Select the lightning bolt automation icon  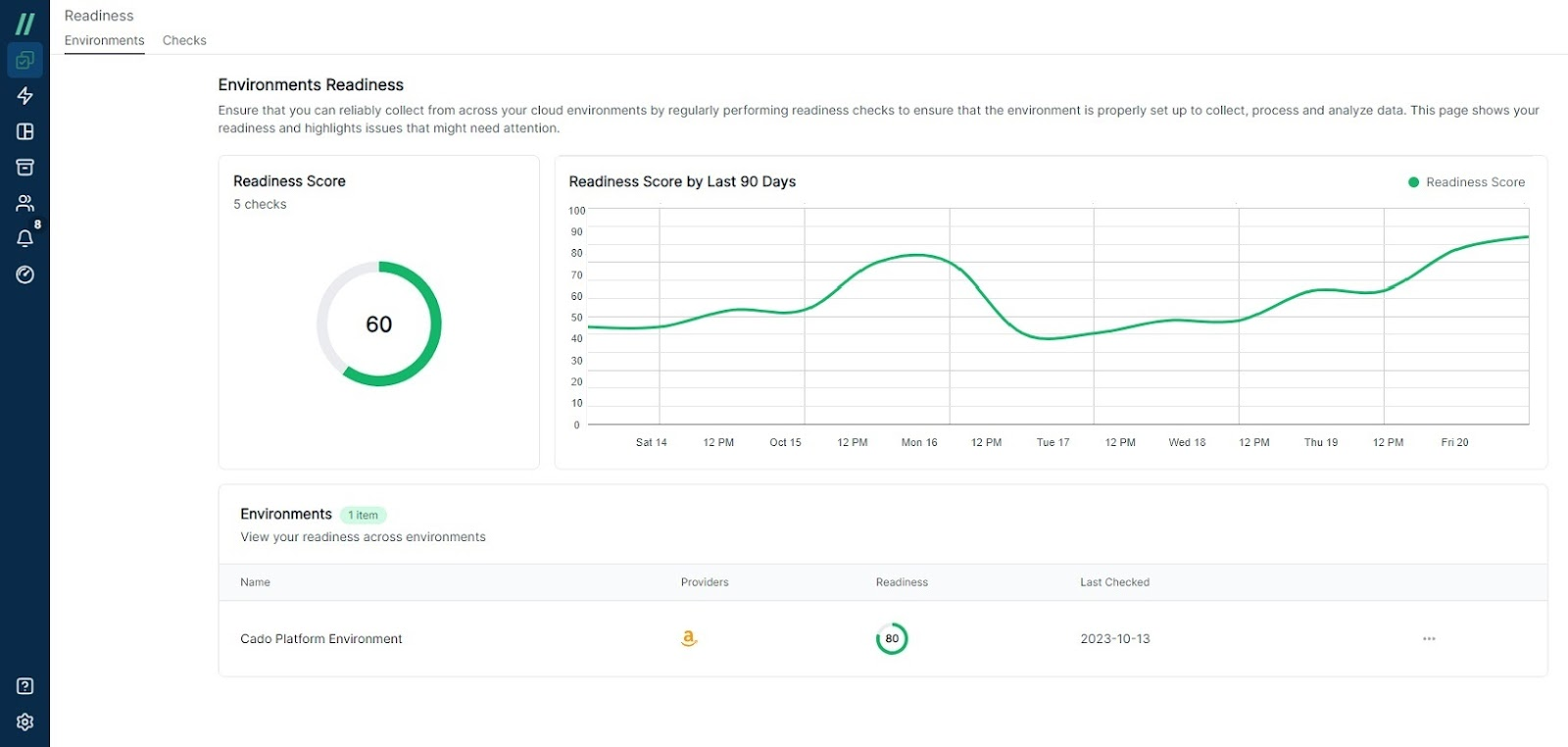[x=25, y=95]
